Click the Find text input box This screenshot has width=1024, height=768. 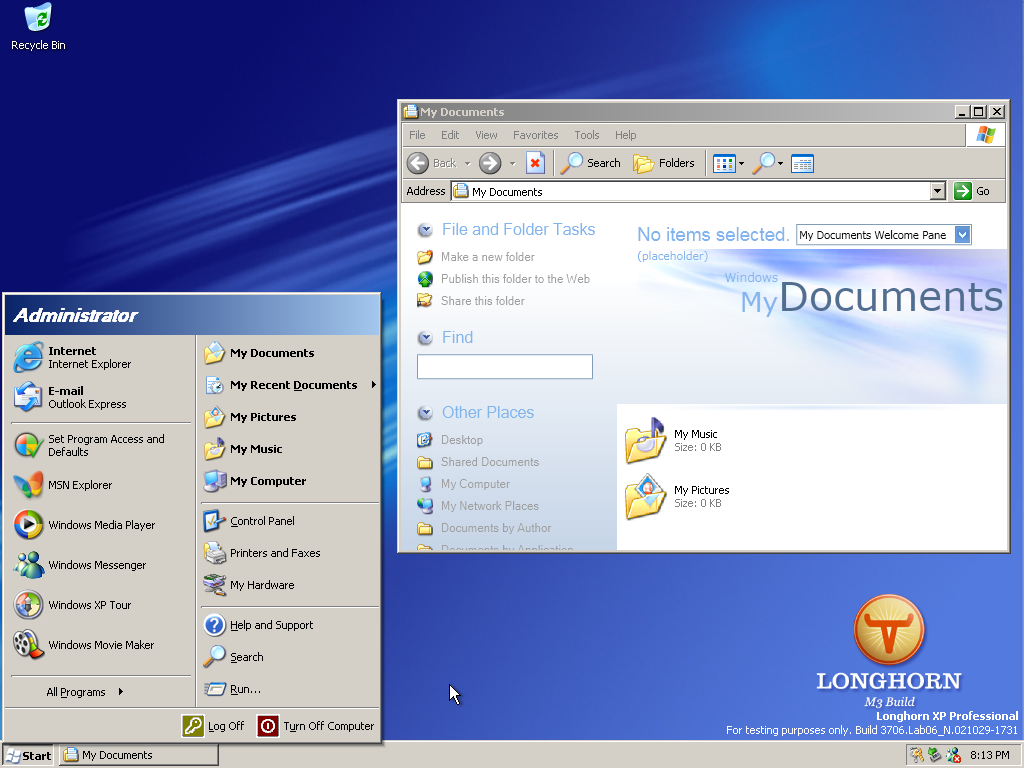point(504,367)
